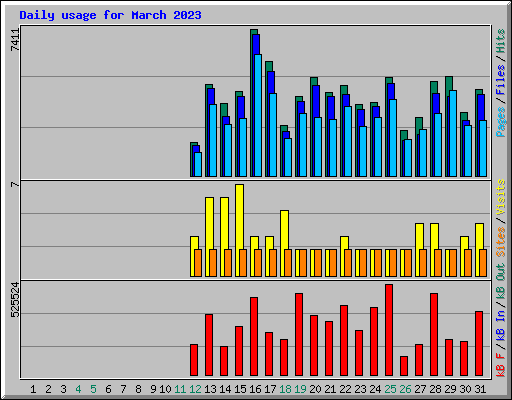The height and width of the screenshot is (400, 512).
Task: Click the y-axis value 525524
Action: (x=15, y=300)
